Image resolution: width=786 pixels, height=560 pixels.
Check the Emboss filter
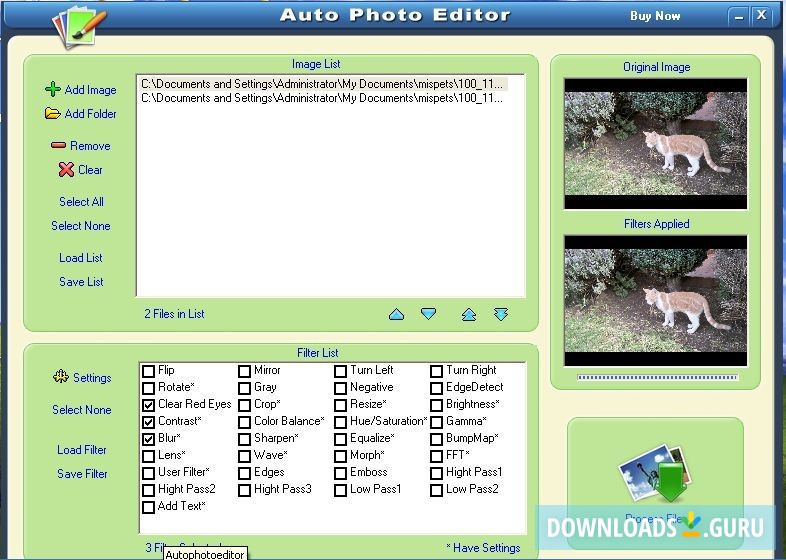coord(340,473)
